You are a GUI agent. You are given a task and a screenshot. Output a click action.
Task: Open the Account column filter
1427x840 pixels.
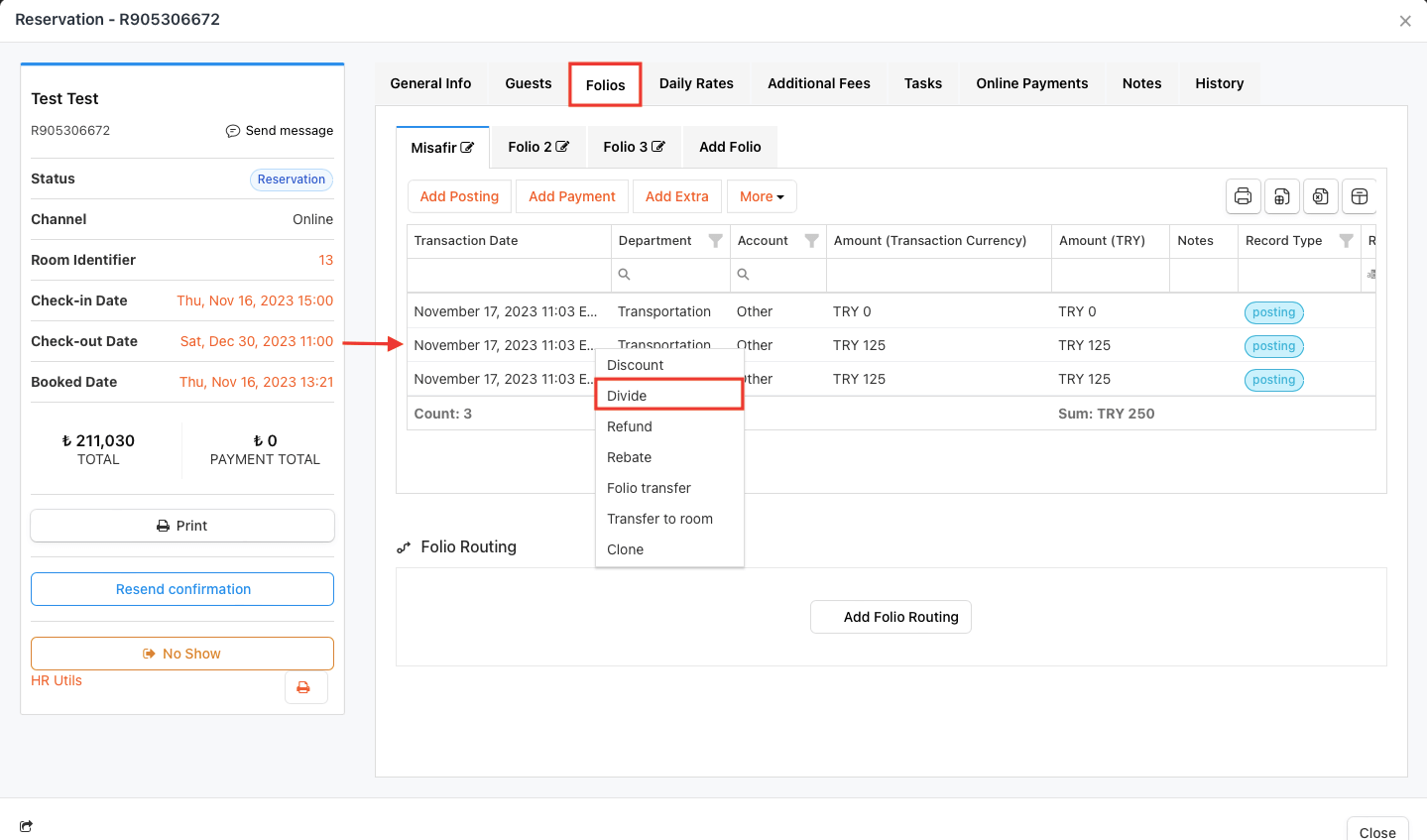(x=811, y=241)
